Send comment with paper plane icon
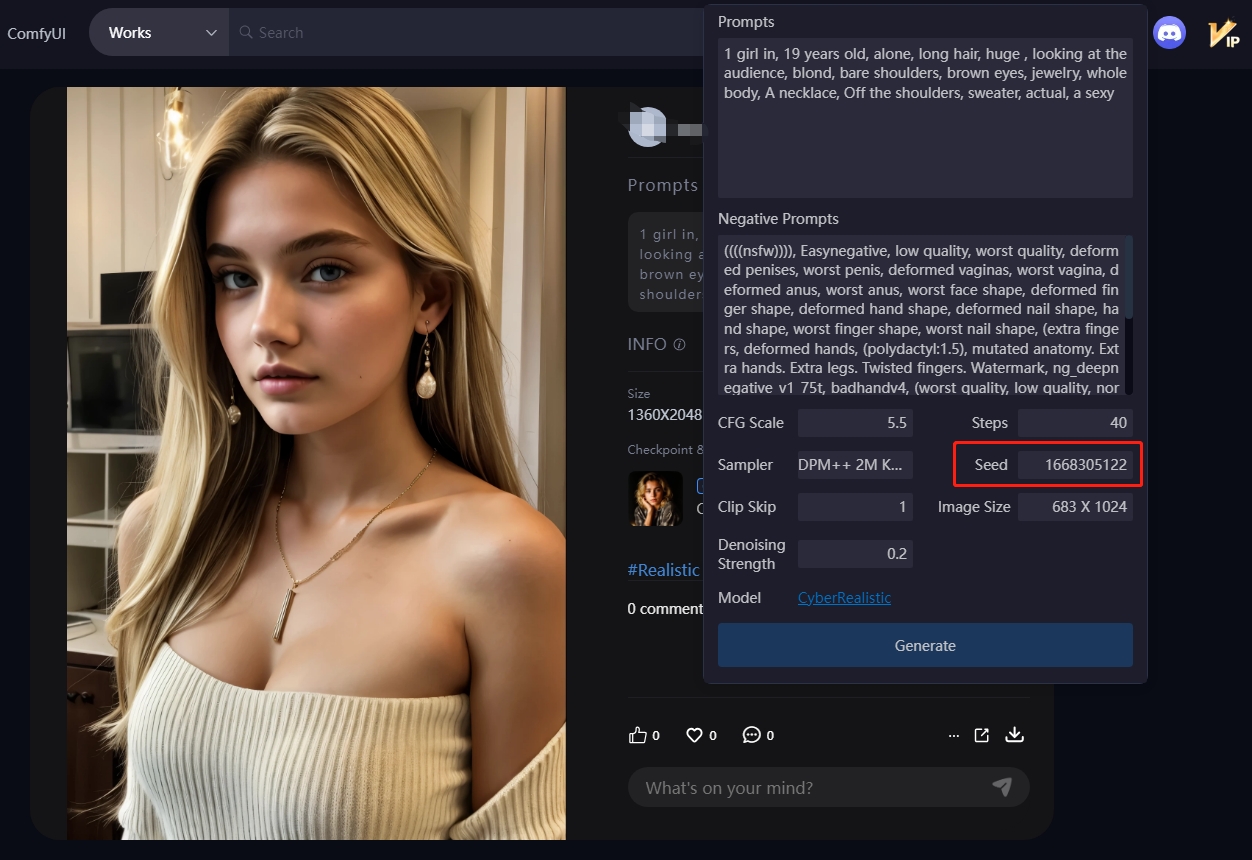Viewport: 1252px width, 860px height. click(x=1002, y=787)
